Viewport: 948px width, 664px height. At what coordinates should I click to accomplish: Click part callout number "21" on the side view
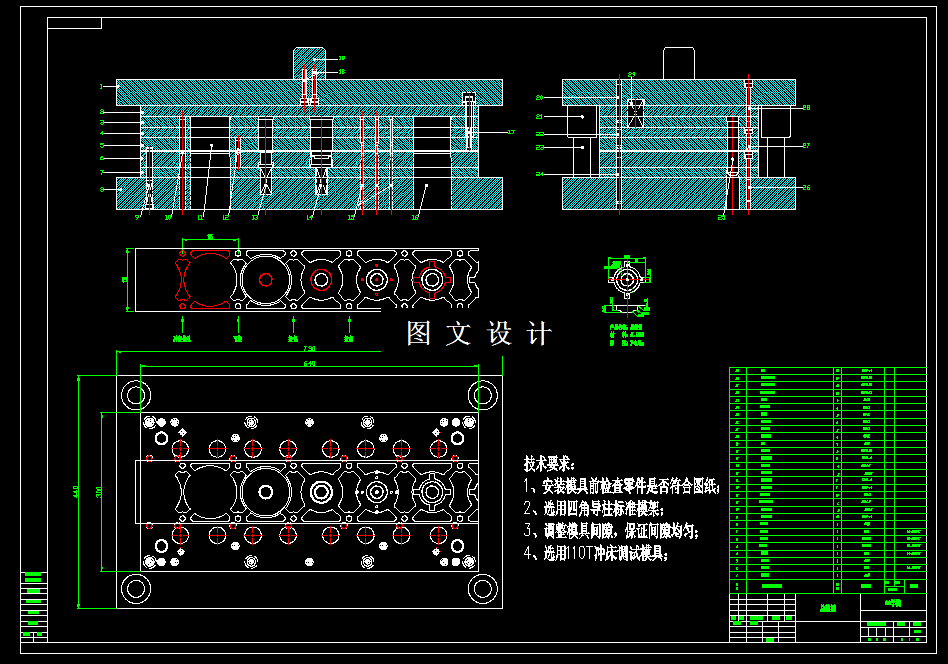coord(539,116)
